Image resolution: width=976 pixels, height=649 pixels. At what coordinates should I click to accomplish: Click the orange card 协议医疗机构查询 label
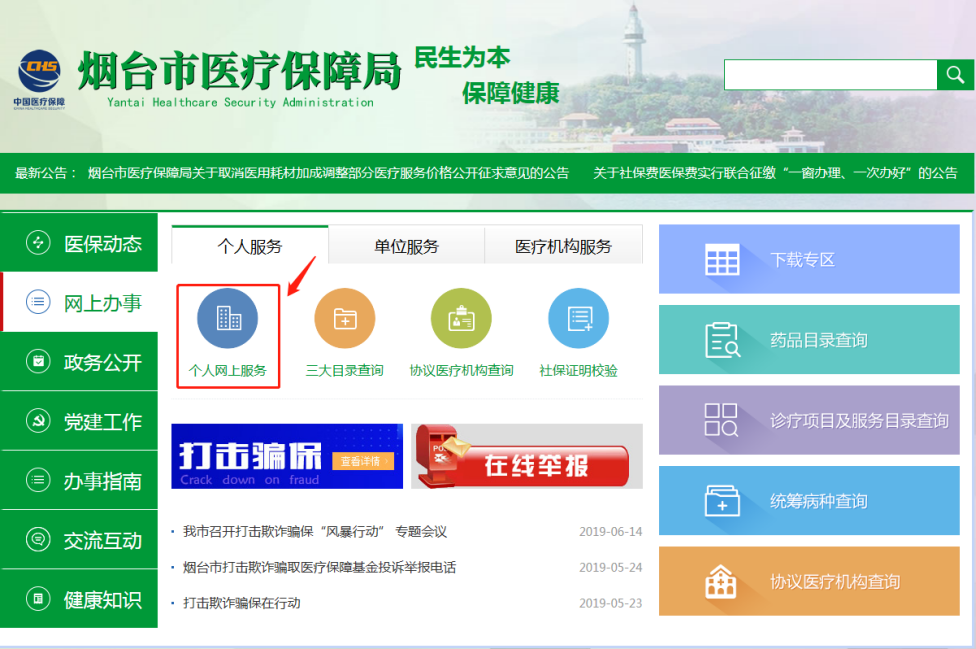pyautogui.click(x=835, y=582)
